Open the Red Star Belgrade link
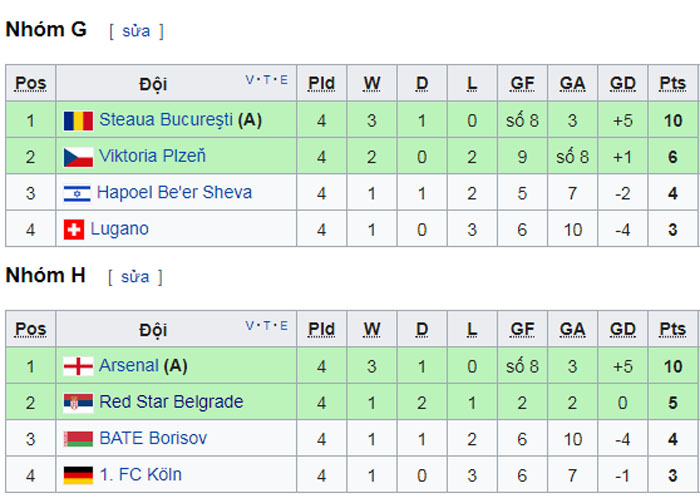Image resolution: width=700 pixels, height=498 pixels. pos(171,402)
